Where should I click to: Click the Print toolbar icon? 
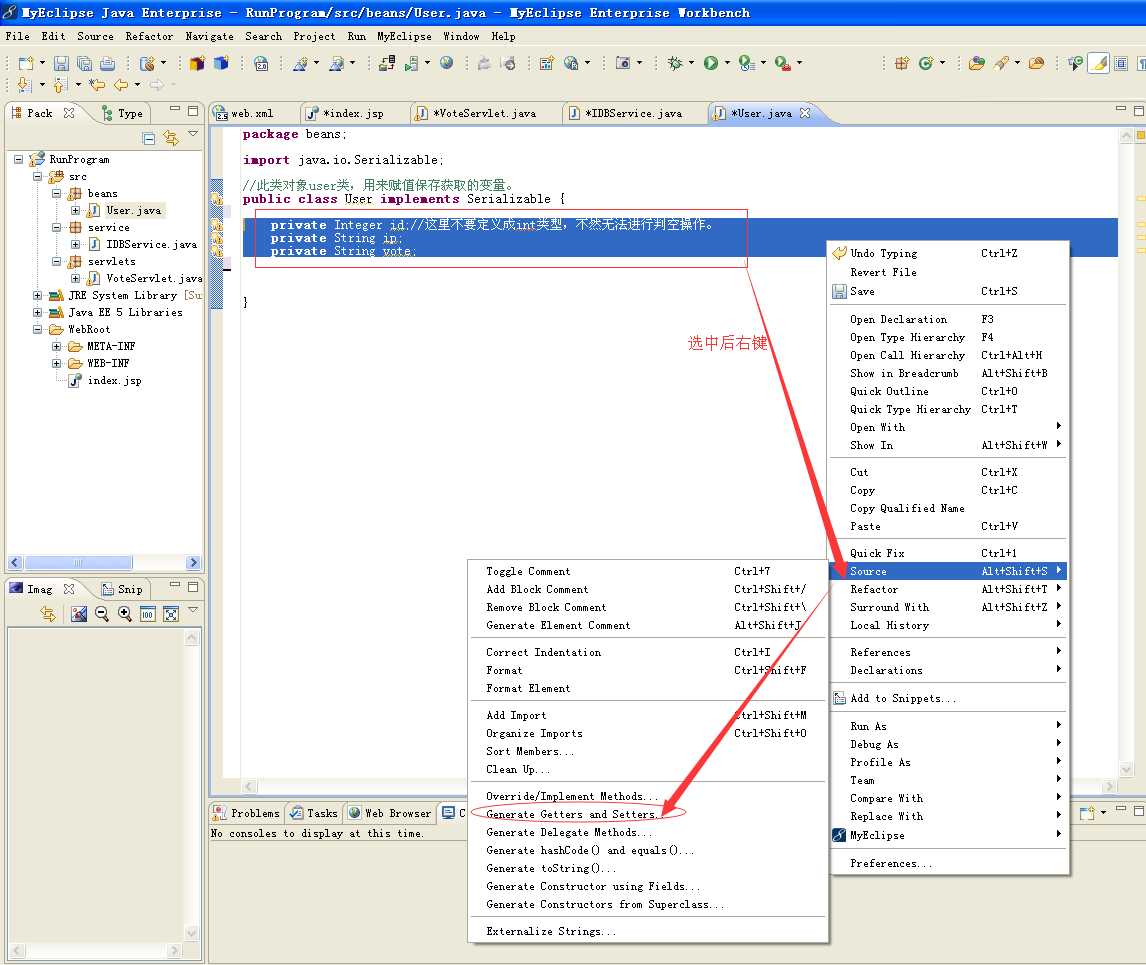click(x=107, y=64)
